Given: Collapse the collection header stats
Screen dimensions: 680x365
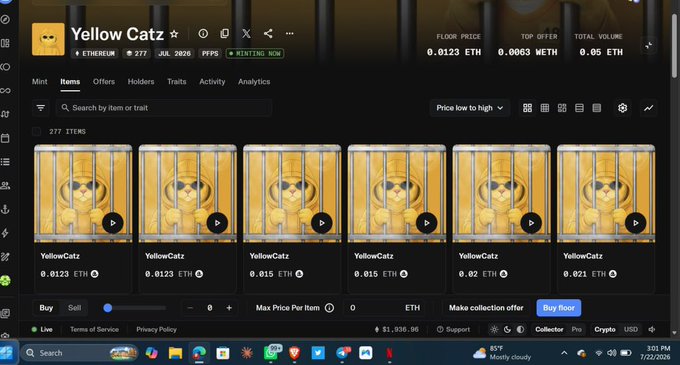Looking at the screenshot, I should (x=648, y=46).
